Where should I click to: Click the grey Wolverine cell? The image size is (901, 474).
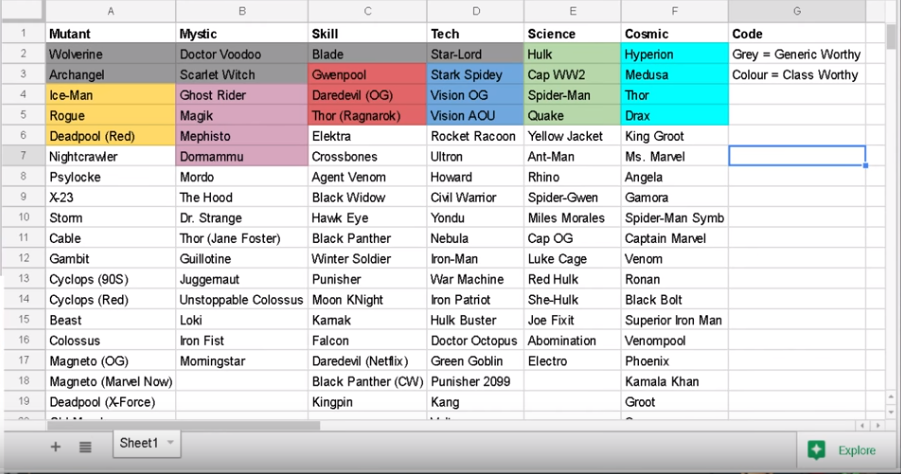[111, 54]
